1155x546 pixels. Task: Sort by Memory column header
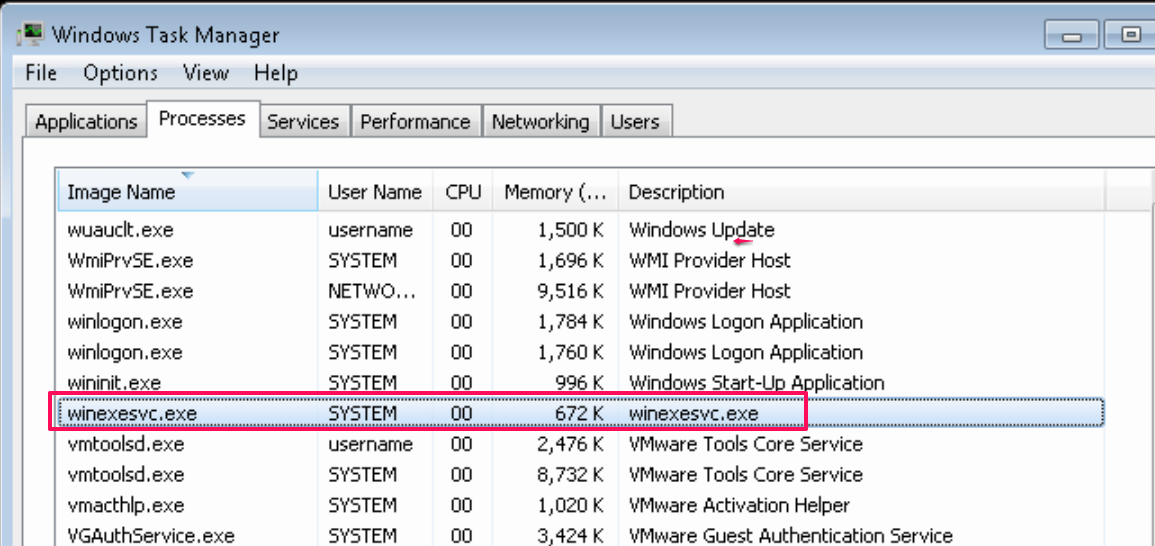click(555, 192)
